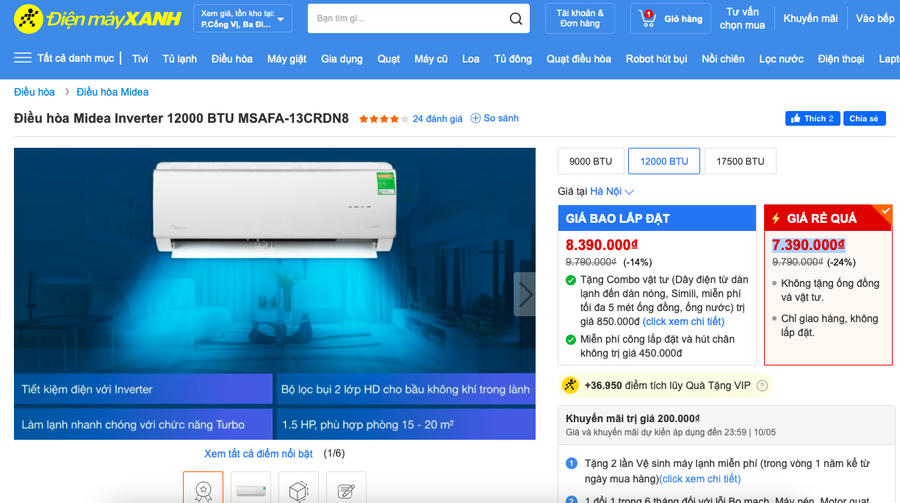
Task: Select the specifications note thumbnail
Action: tap(346, 487)
